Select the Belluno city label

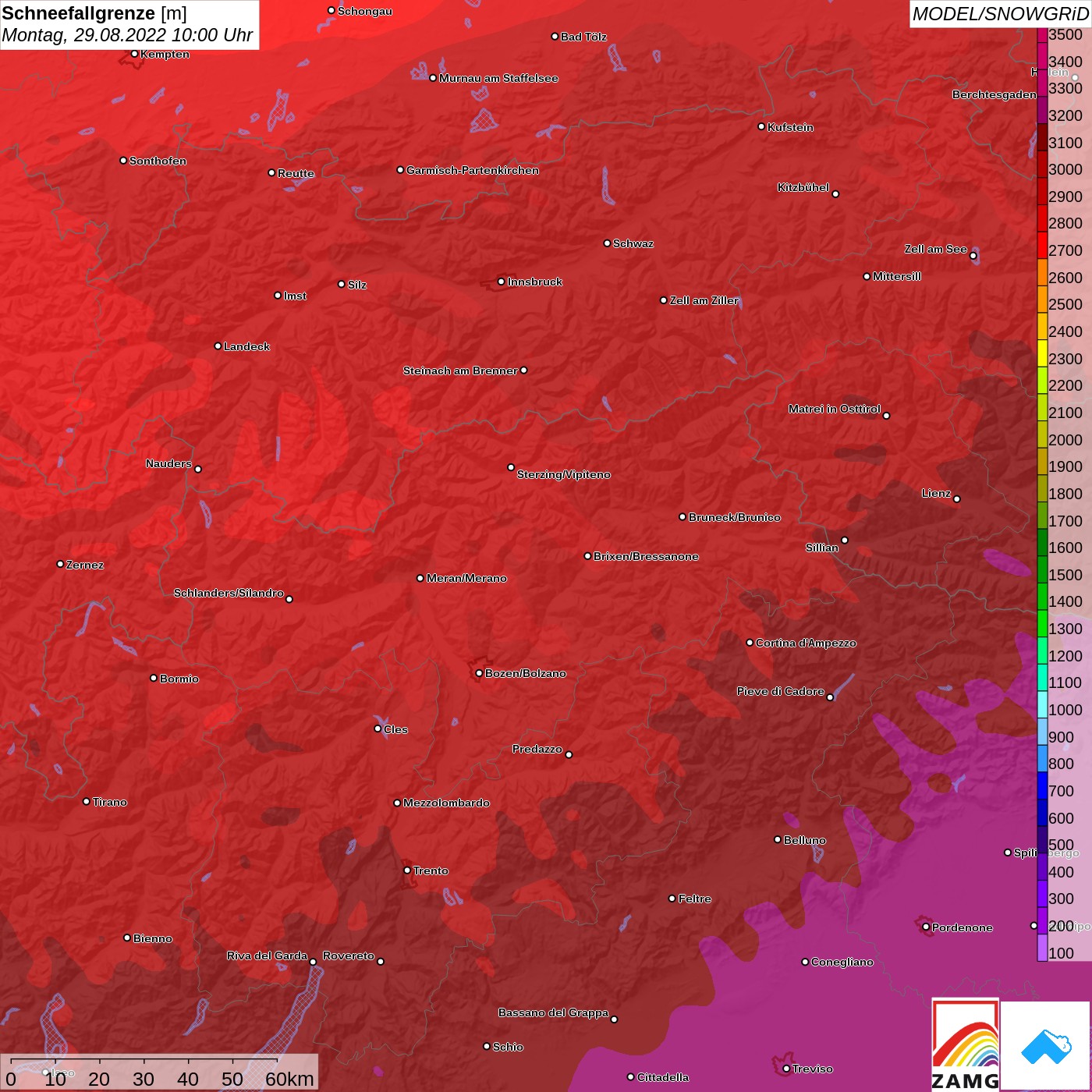coord(805,840)
